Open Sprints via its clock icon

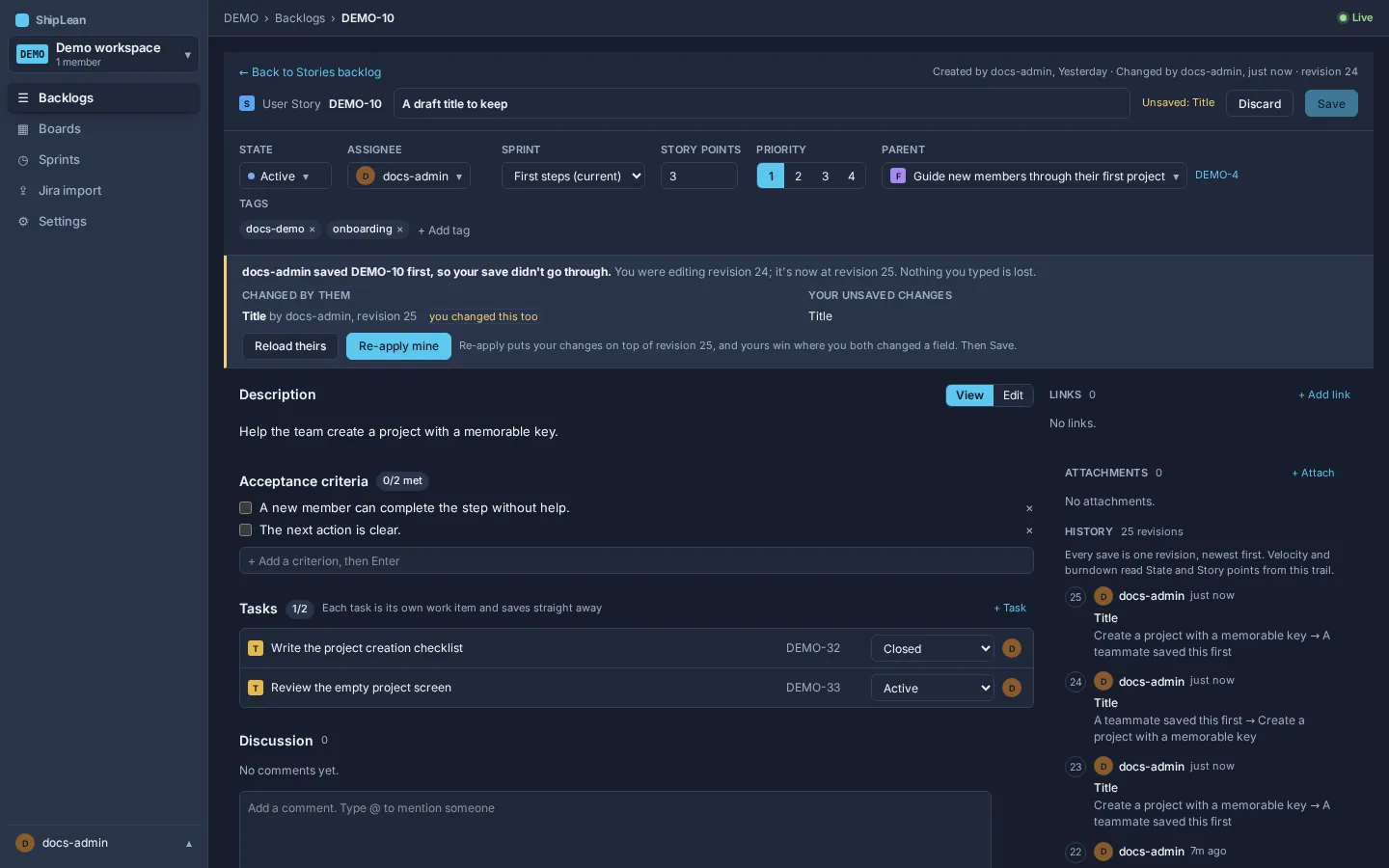(23, 160)
